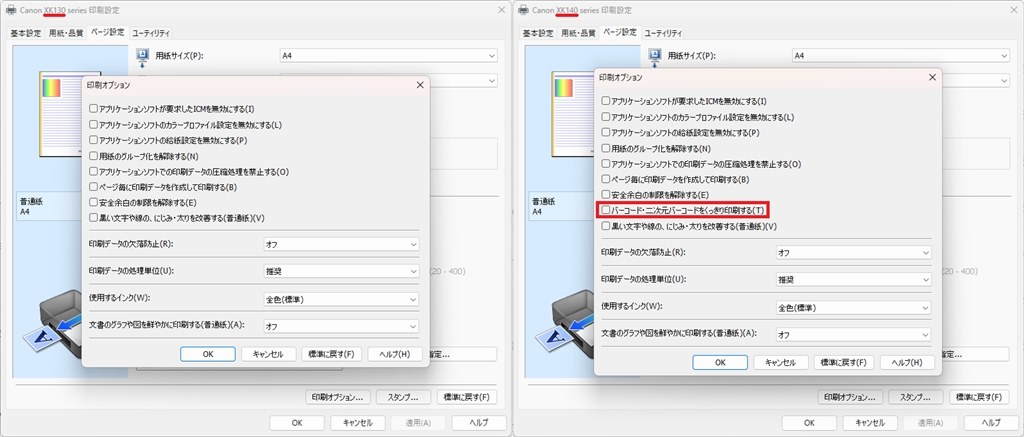
Task: Toggle 安全余白の制限を解除する(E) in XK130 options
Action: [x=93, y=202]
